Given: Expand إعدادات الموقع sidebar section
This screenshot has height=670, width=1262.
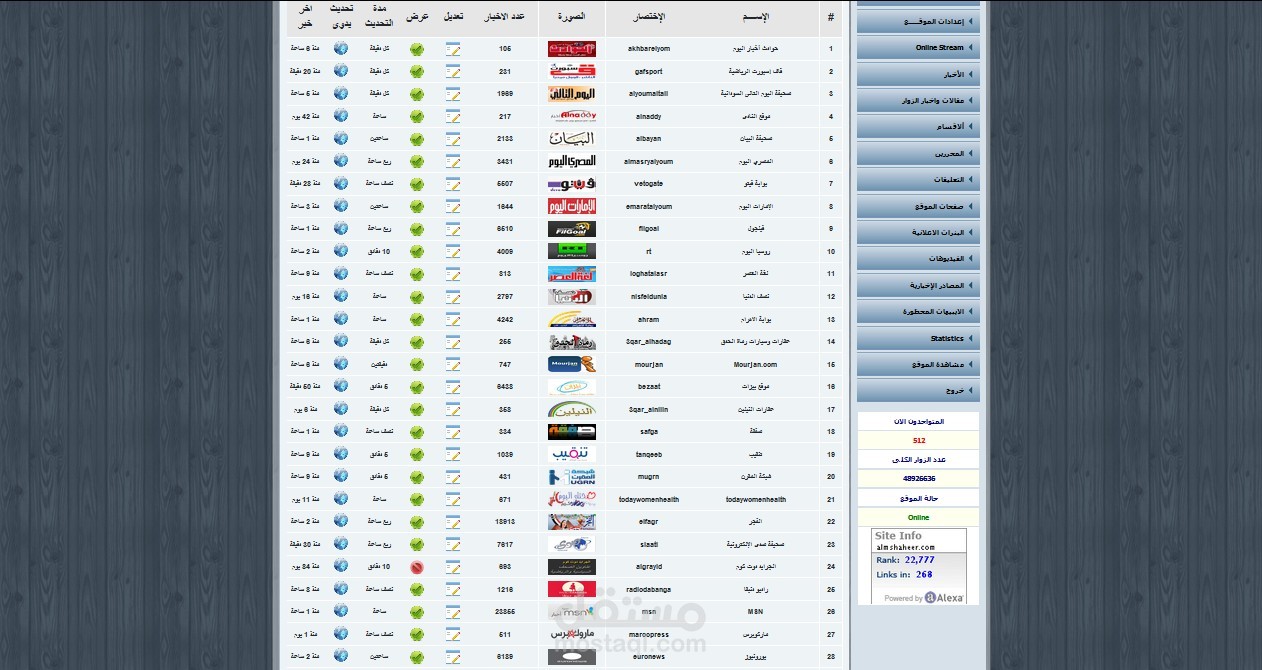Looking at the screenshot, I should [918, 21].
